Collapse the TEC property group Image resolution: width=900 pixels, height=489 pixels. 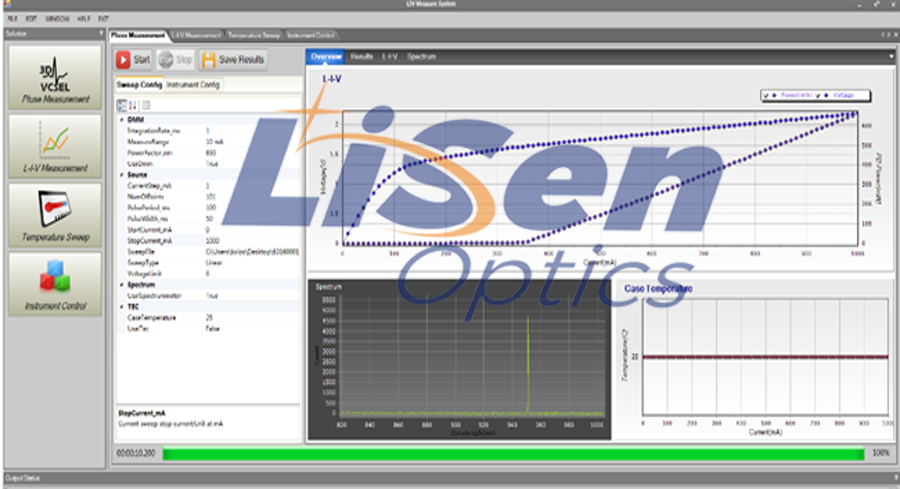tap(122, 306)
